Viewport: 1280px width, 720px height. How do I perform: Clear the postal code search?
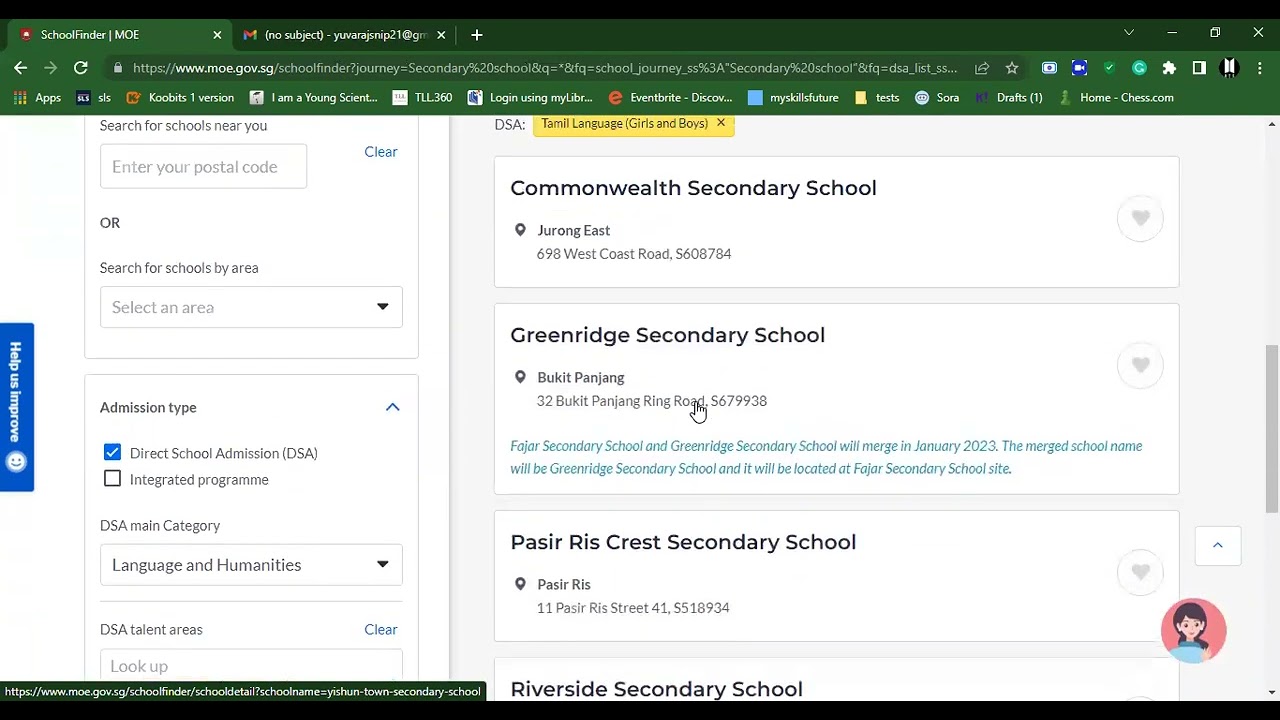pyautogui.click(x=381, y=152)
